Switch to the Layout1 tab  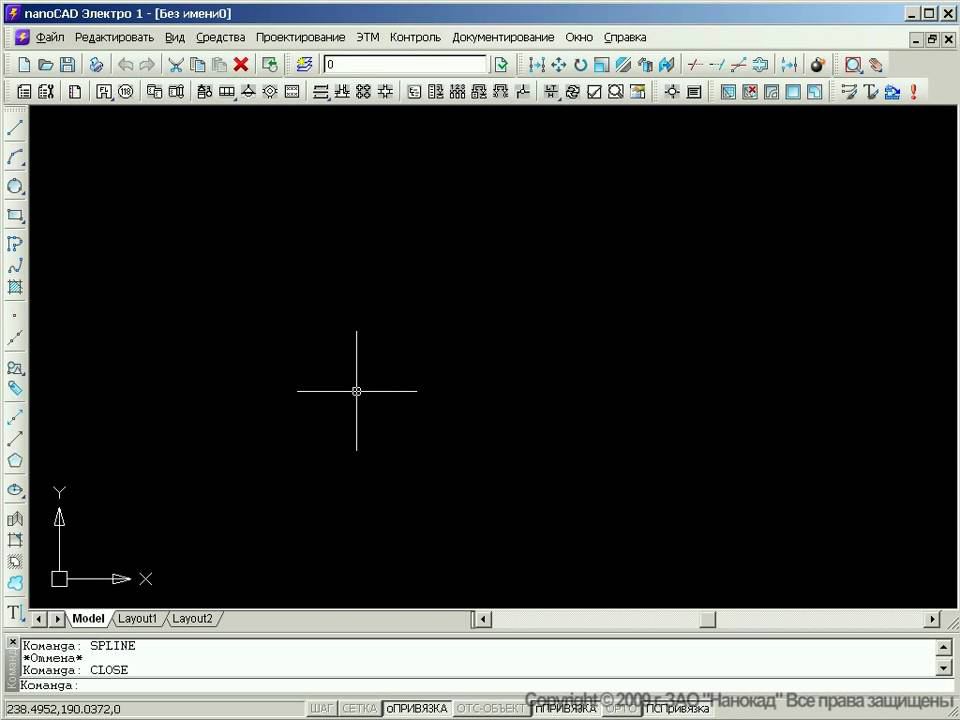[x=137, y=618]
